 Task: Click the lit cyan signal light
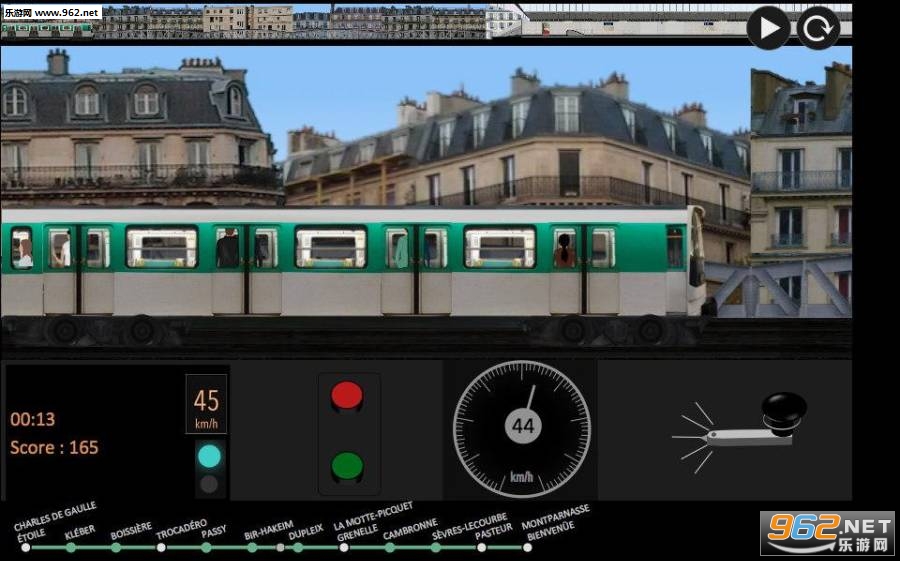(x=209, y=456)
